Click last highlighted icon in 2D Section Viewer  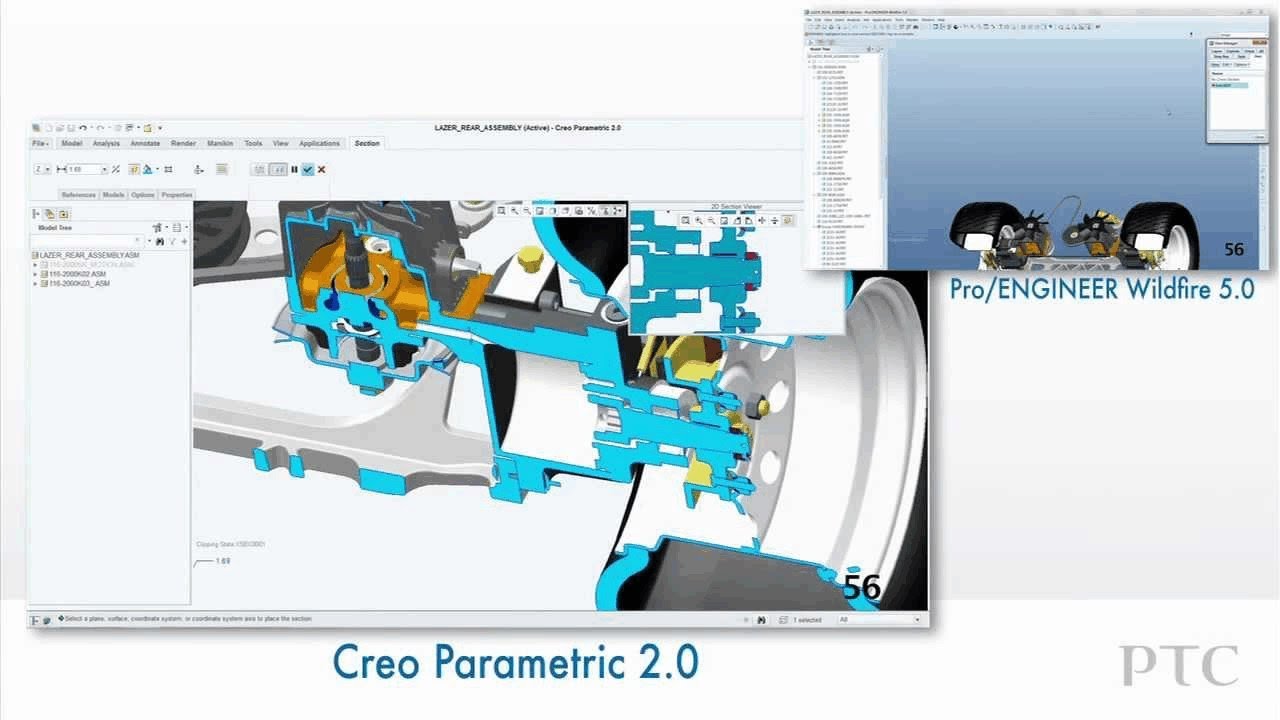point(786,220)
